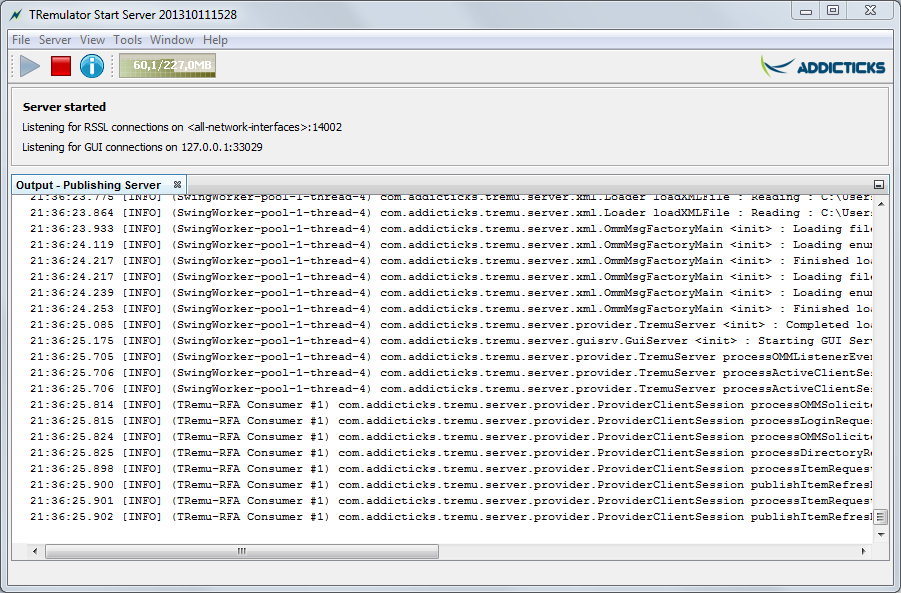901x593 pixels.
Task: Click the vertical scrollbar thumb
Action: (x=880, y=517)
